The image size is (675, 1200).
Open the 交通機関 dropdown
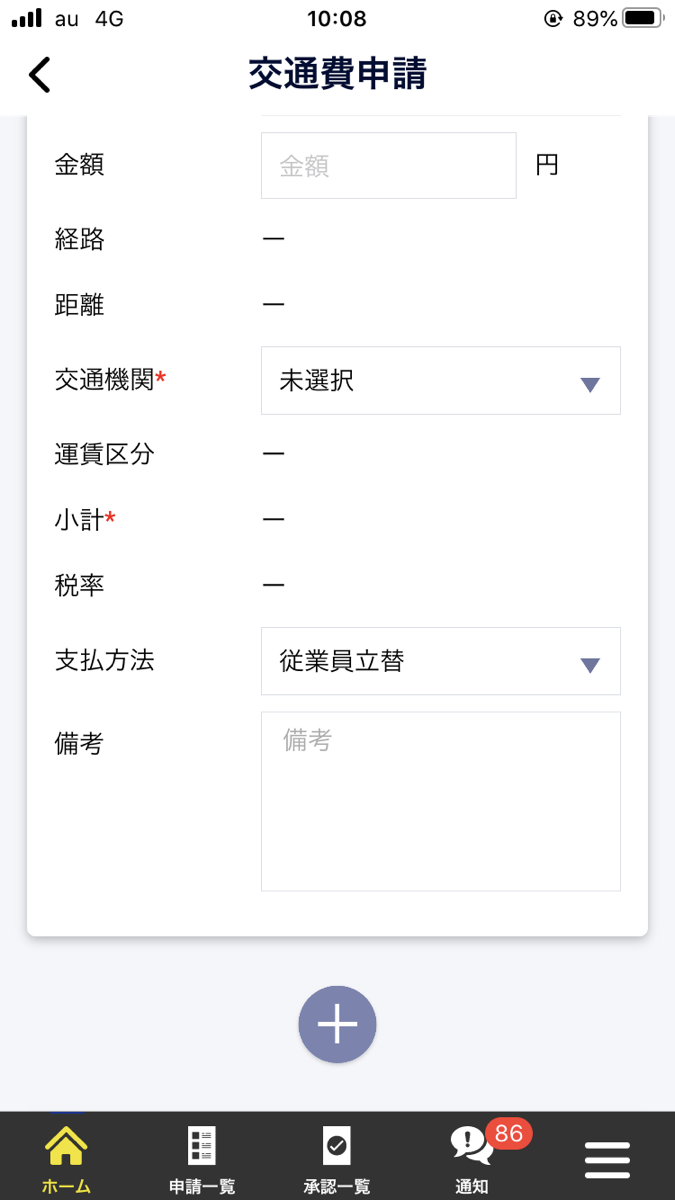coord(440,381)
